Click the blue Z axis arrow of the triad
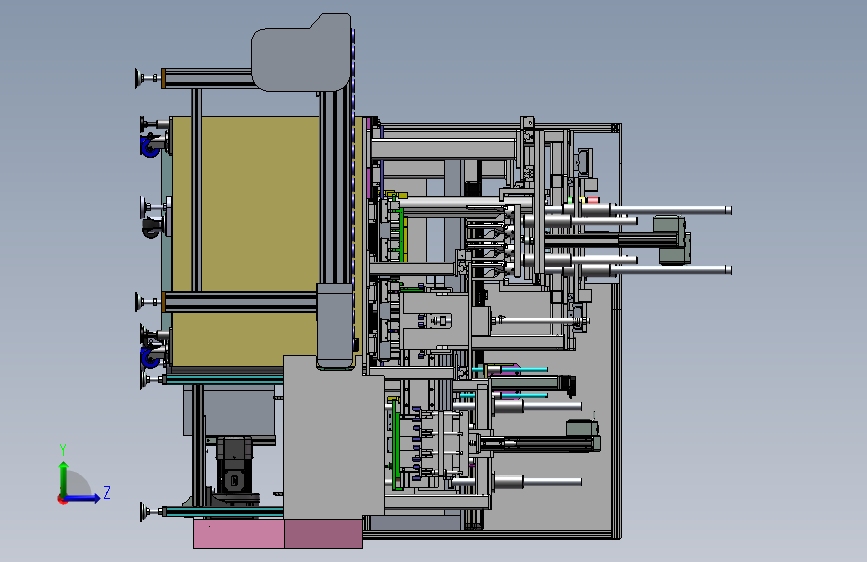Image resolution: width=867 pixels, height=562 pixels. [x=82, y=498]
